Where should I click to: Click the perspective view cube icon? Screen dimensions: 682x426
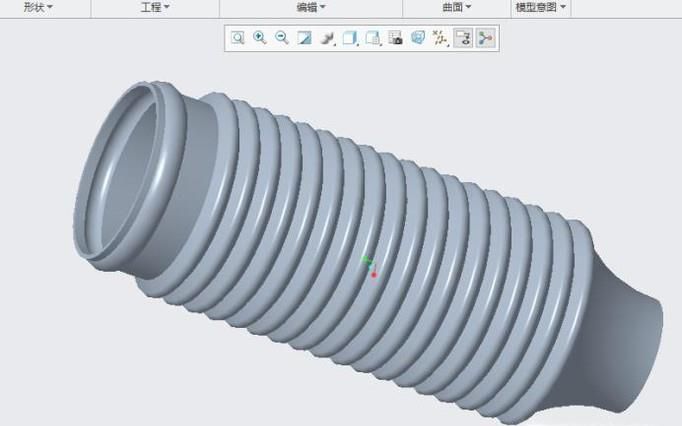pos(417,38)
